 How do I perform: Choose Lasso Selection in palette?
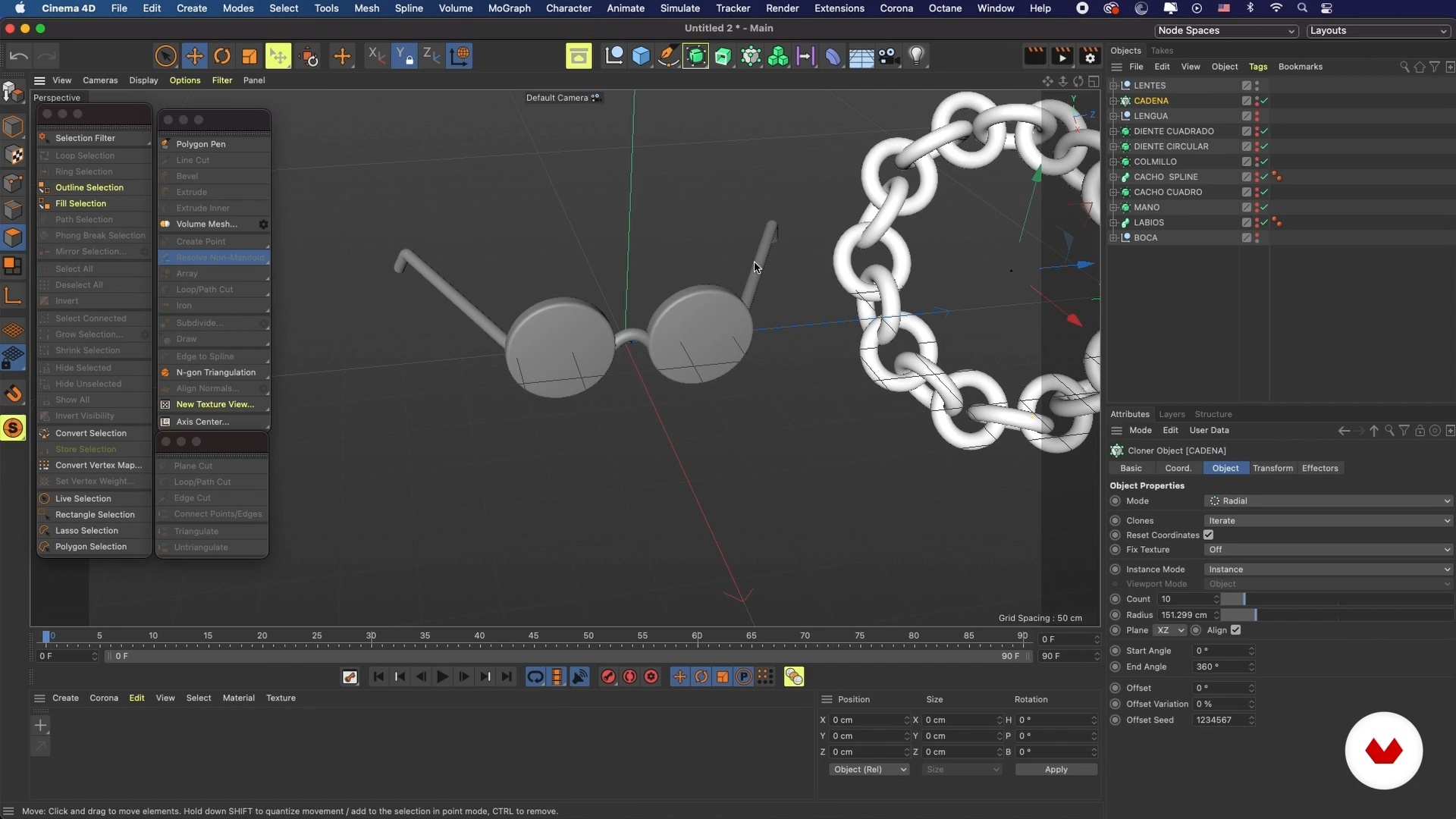tap(86, 530)
